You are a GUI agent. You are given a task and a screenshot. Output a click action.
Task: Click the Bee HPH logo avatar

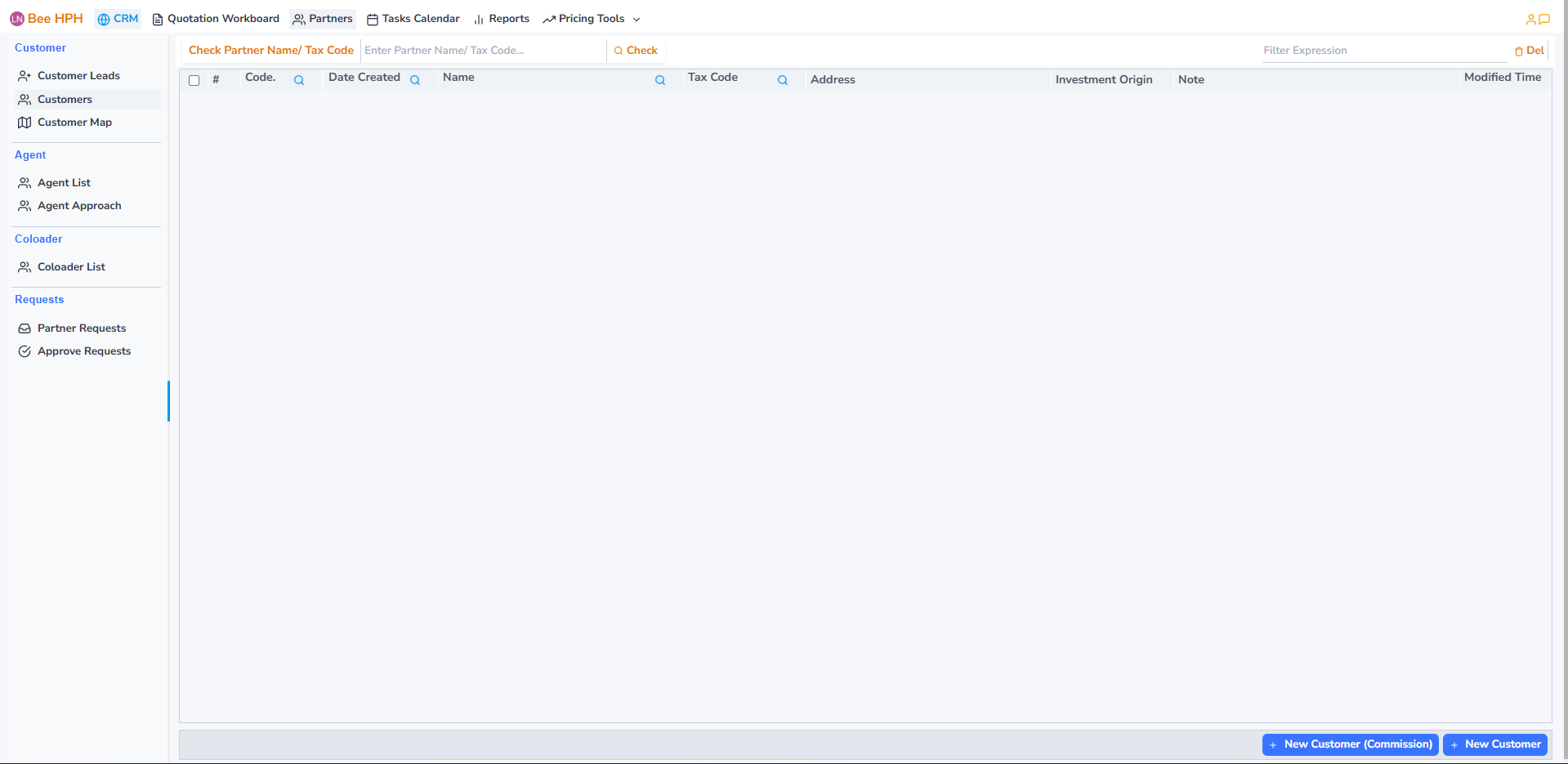click(x=17, y=19)
